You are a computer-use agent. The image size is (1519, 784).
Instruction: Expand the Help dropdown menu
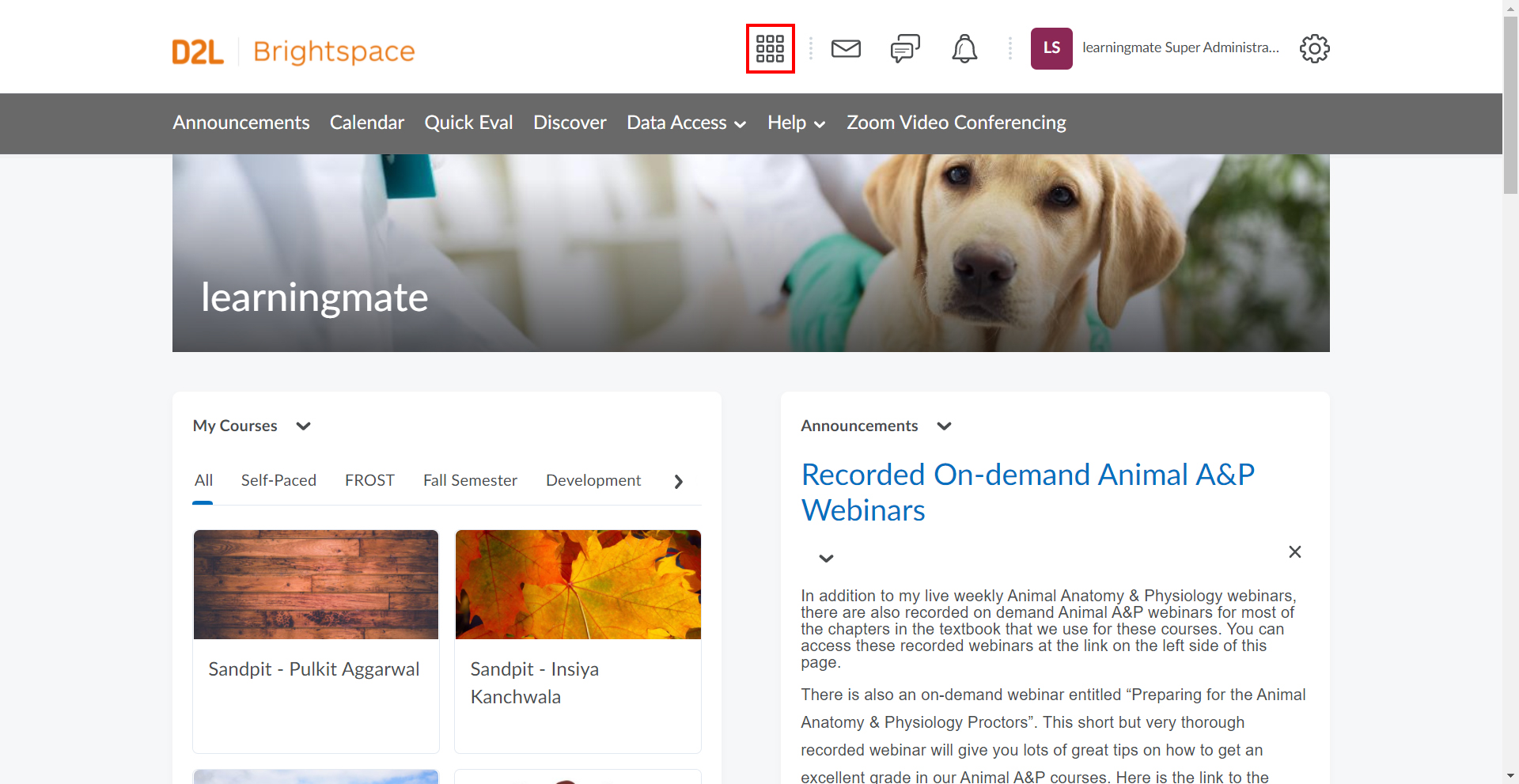pos(796,123)
